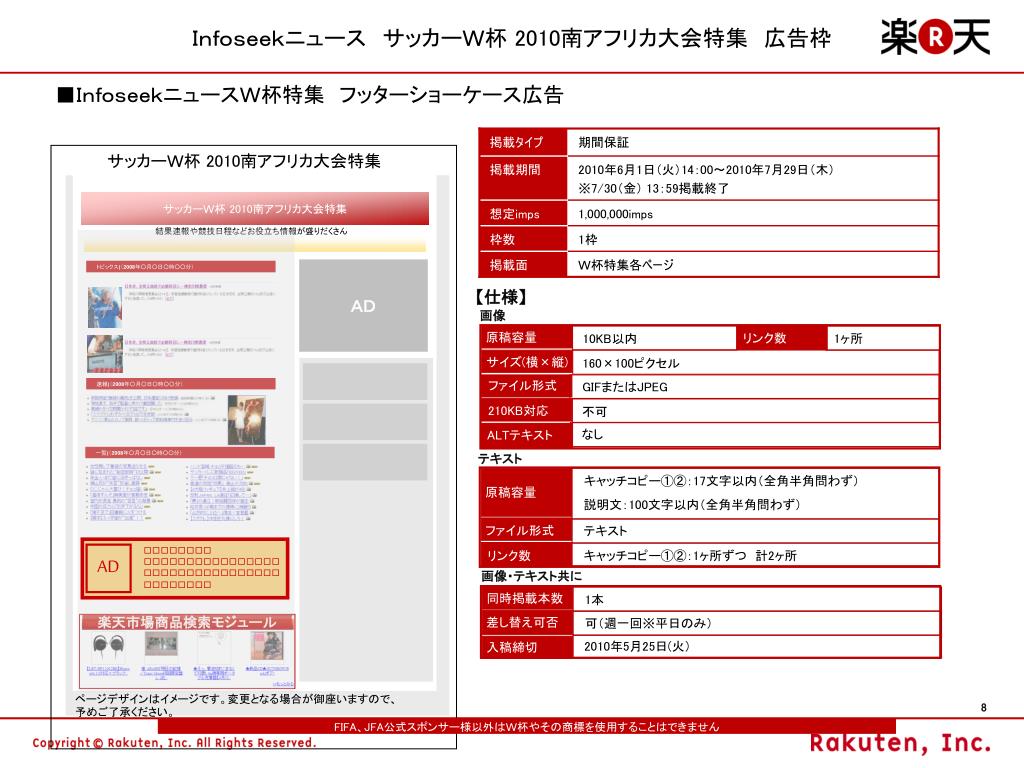Click the 1ヶ所 link count value
This screenshot has width=1024, height=768.
point(848,338)
